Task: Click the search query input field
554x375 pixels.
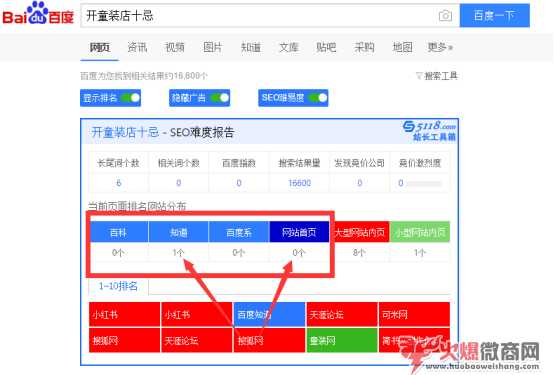Action: tap(260, 16)
